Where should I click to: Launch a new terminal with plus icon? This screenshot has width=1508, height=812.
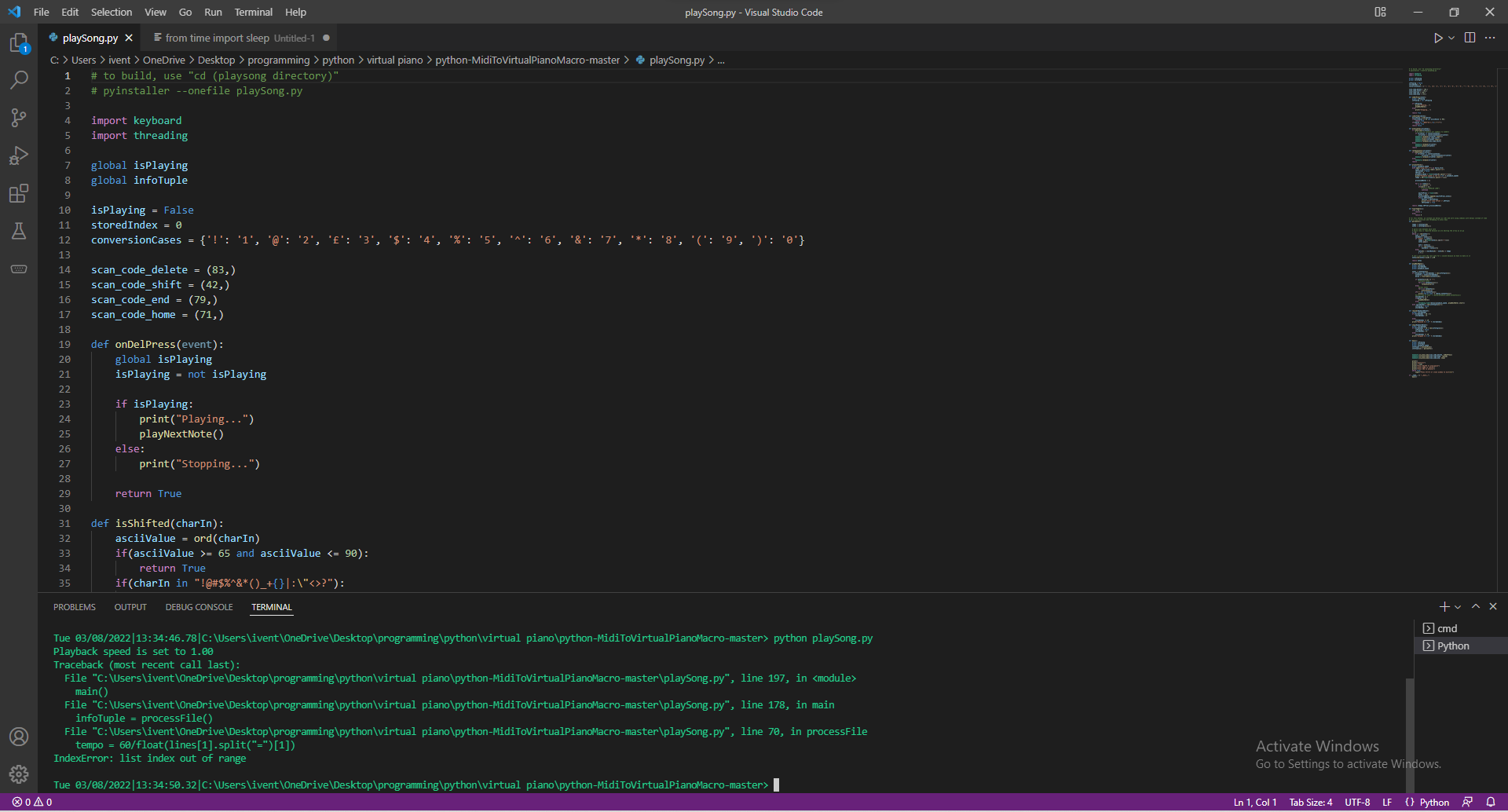click(x=1443, y=606)
